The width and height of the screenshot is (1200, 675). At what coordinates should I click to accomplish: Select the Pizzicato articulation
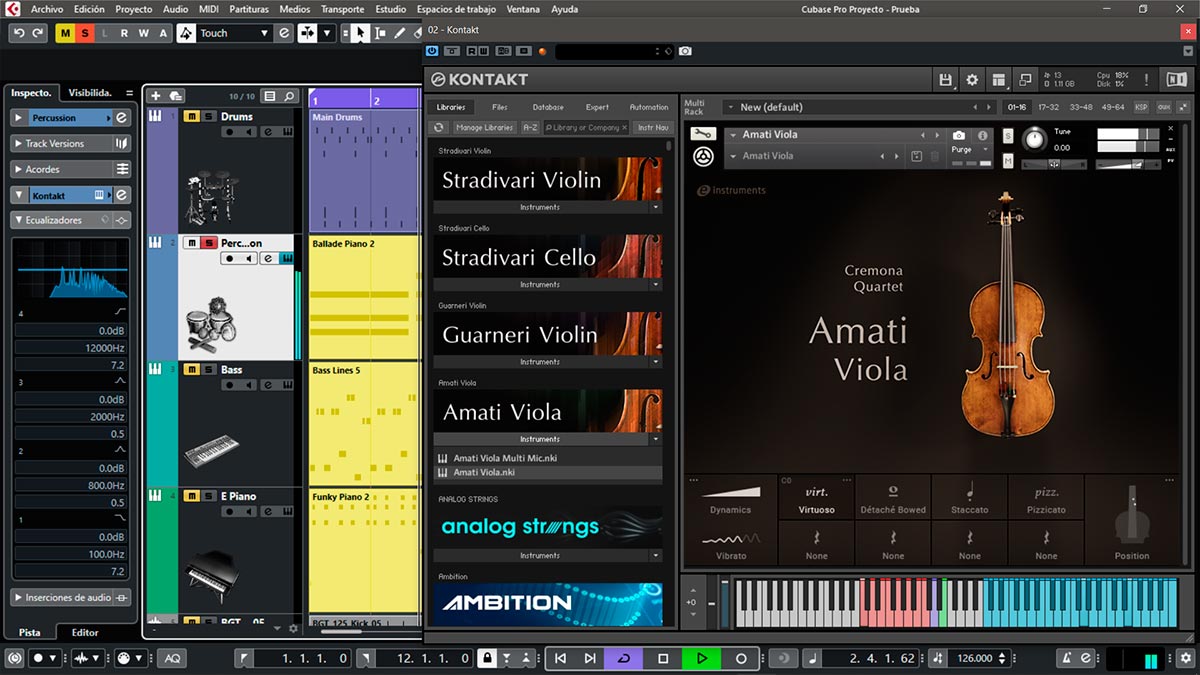[x=1046, y=498]
